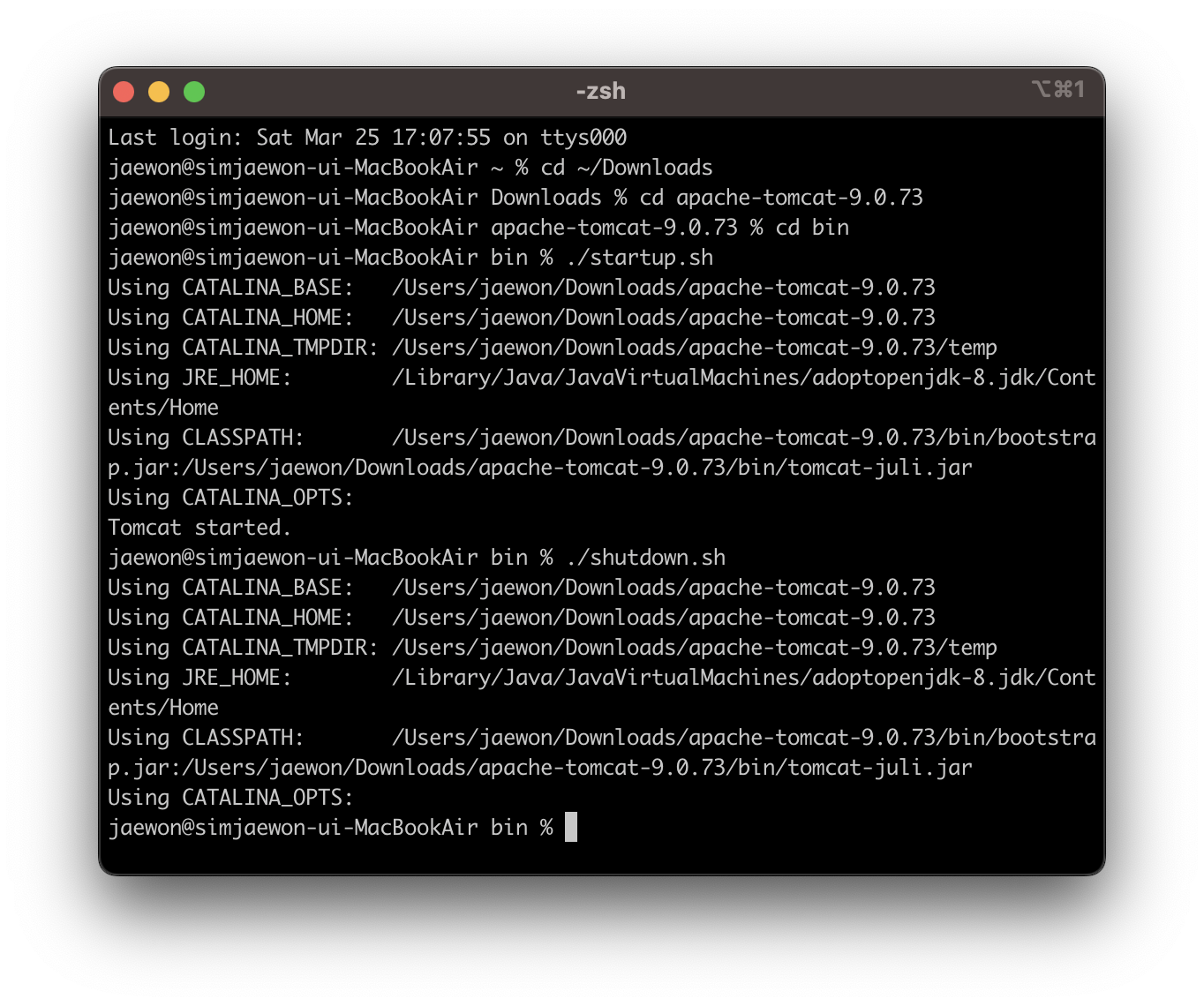The height and width of the screenshot is (1006, 1204).
Task: Minimize the window with yellow button
Action: coord(159,92)
